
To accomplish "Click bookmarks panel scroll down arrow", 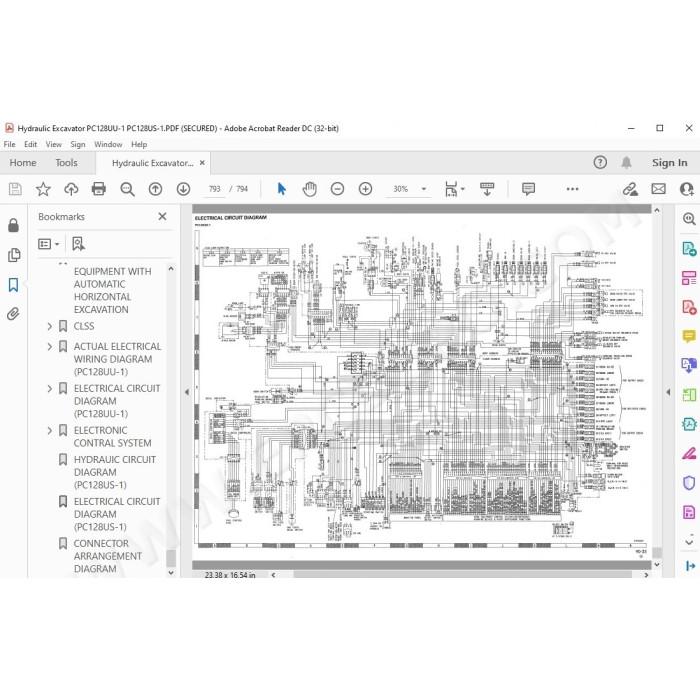I will [171, 572].
